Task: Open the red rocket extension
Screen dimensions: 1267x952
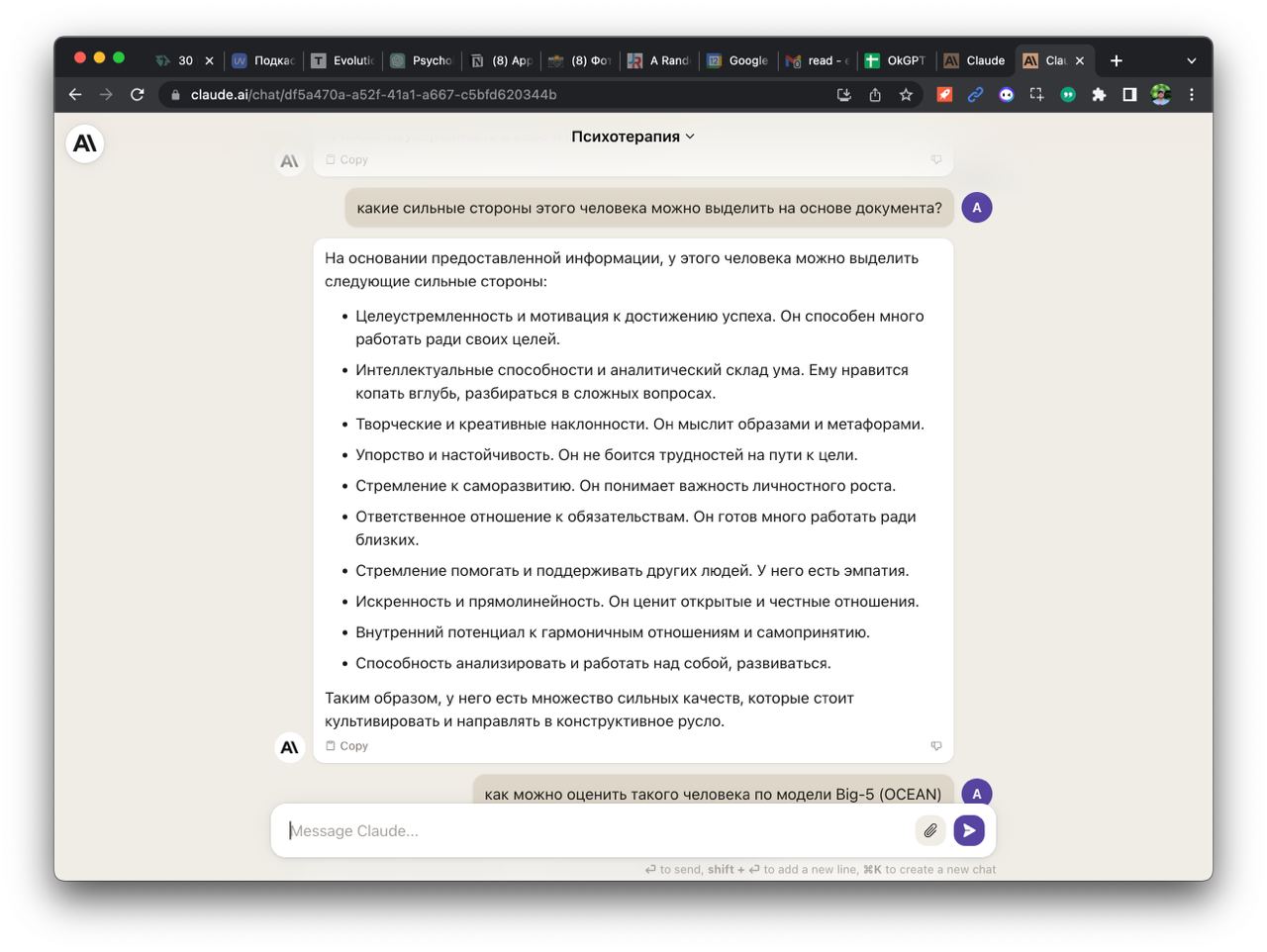Action: (944, 94)
